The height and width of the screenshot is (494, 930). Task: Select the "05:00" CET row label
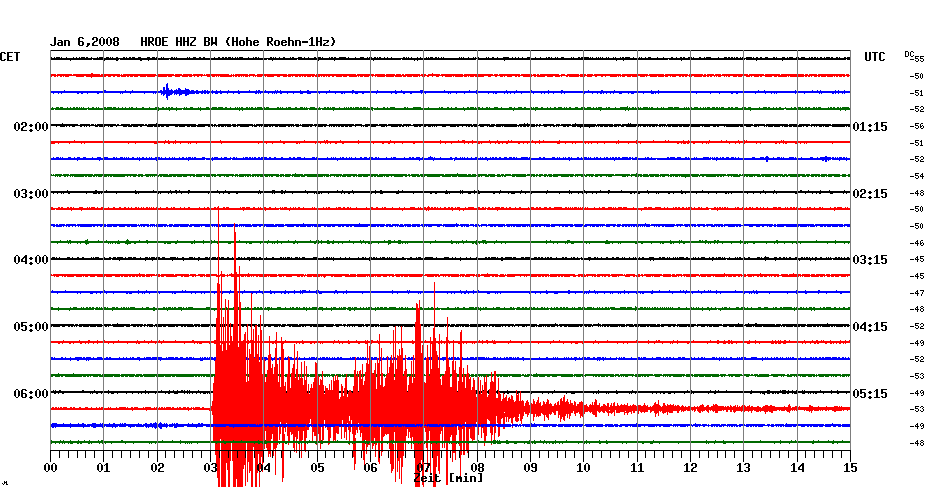31,327
